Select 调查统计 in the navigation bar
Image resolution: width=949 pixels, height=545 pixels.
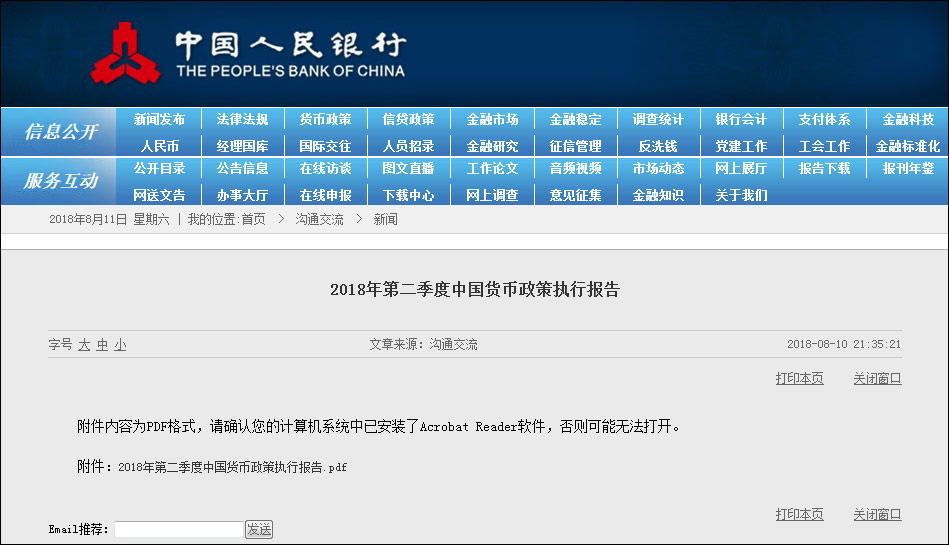click(658, 119)
